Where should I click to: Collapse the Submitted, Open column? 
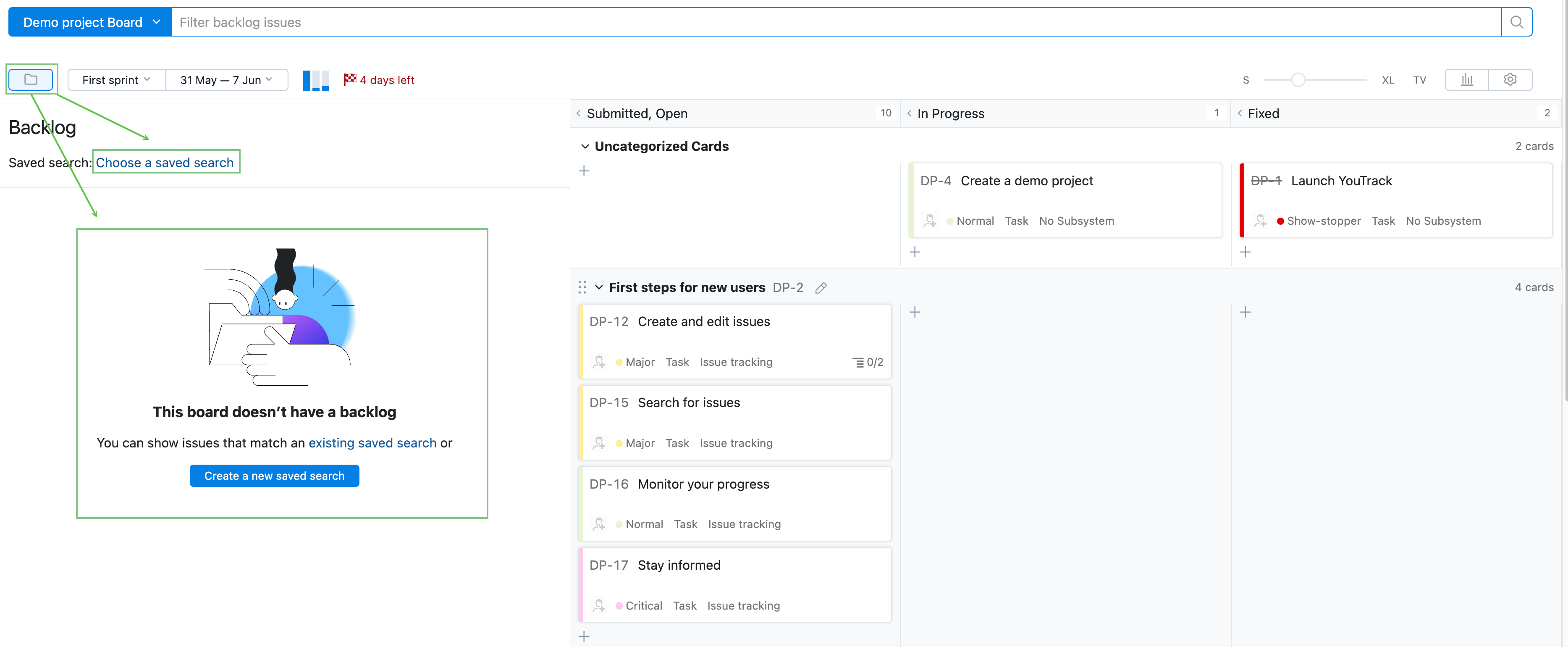point(578,113)
